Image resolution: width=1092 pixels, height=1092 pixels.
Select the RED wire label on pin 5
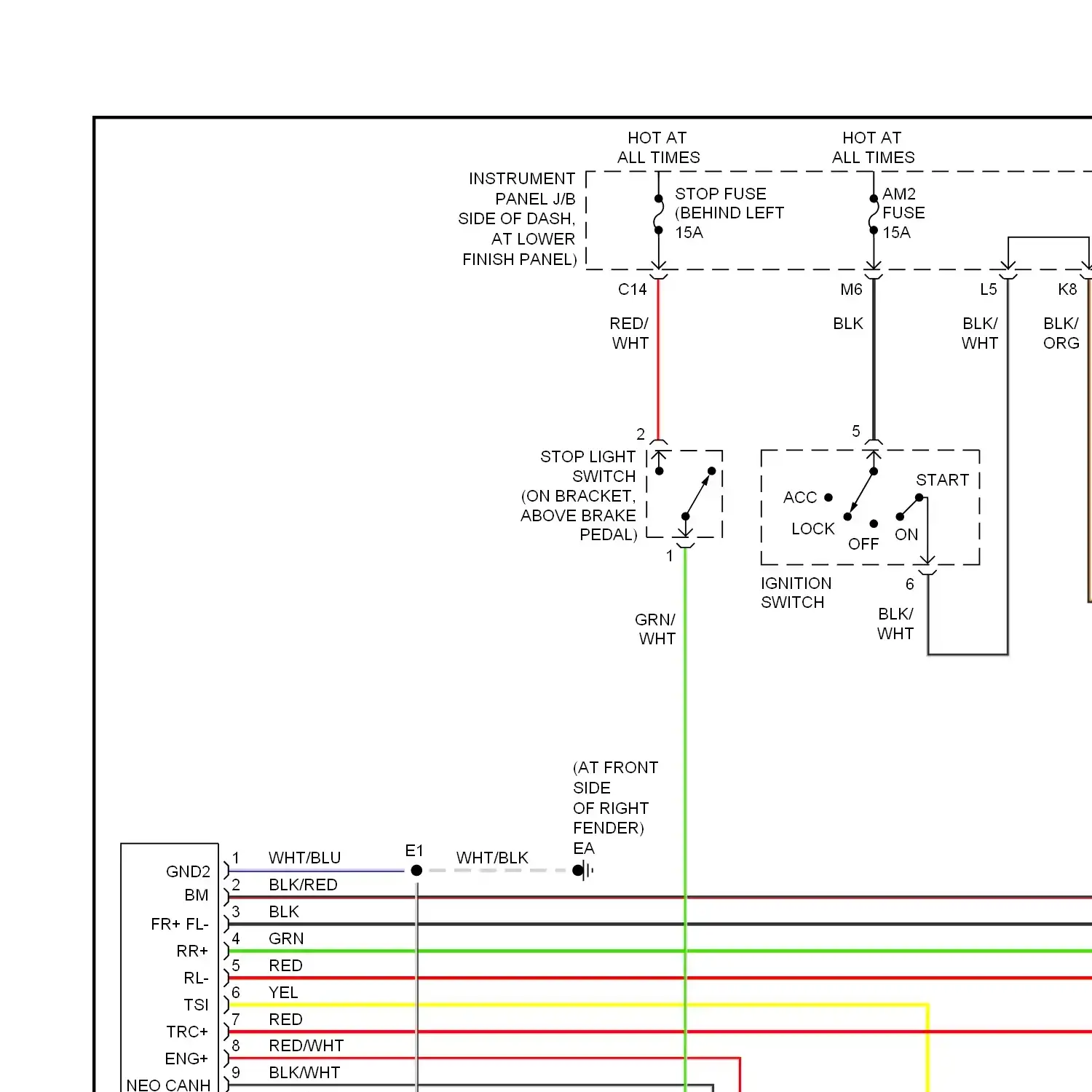tap(285, 966)
